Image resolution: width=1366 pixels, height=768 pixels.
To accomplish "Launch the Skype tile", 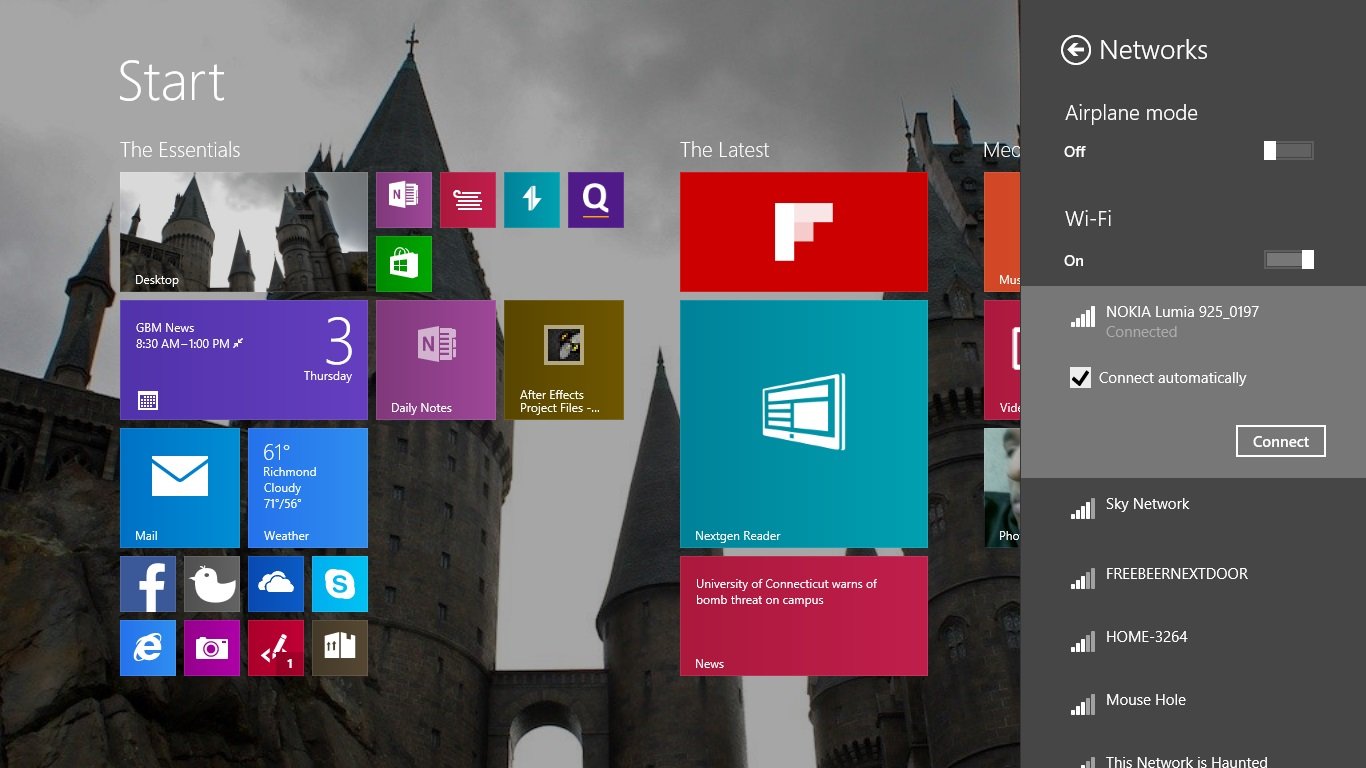I will pyautogui.click(x=340, y=584).
